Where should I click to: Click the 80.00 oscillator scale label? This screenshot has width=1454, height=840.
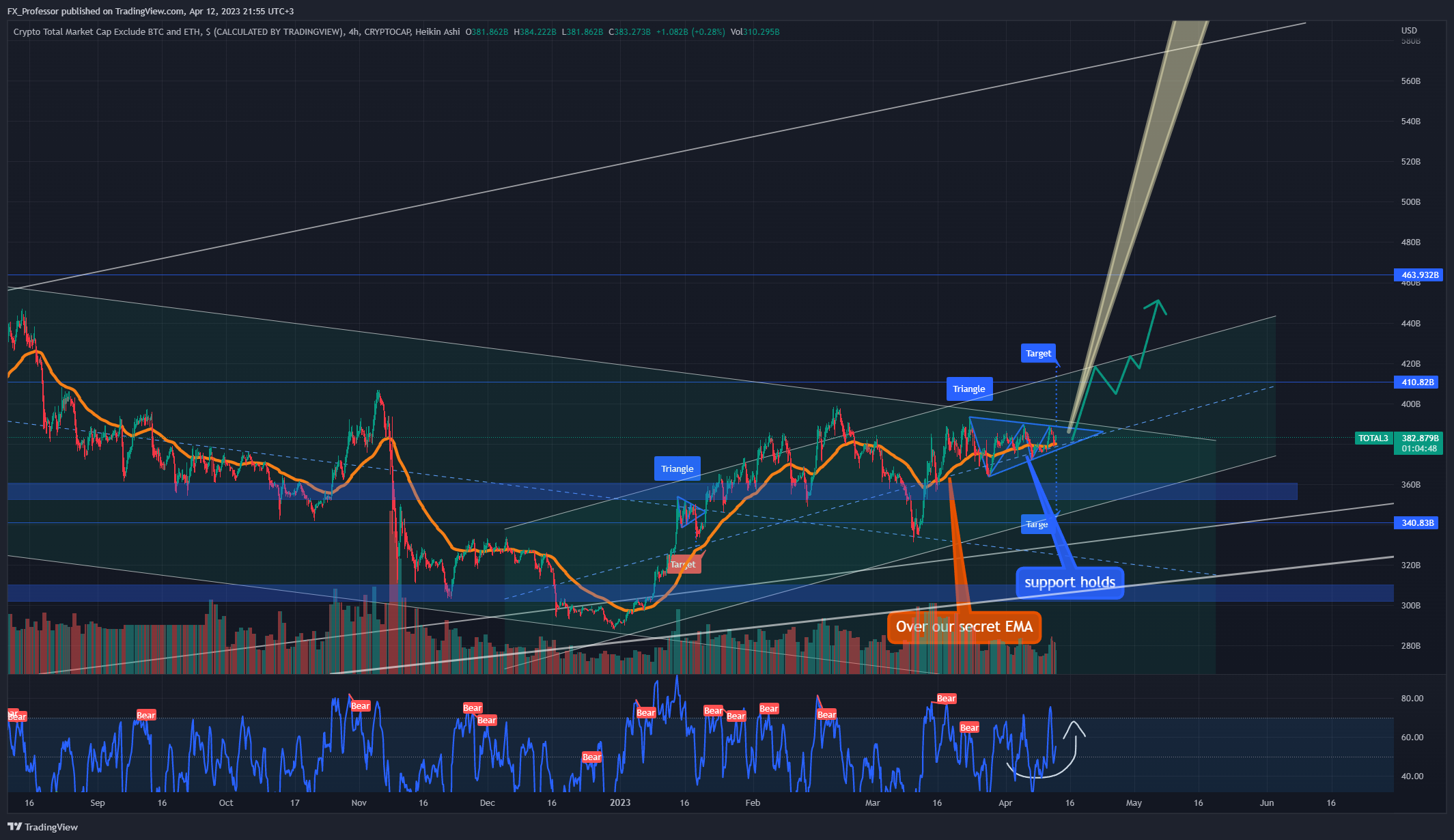[x=1412, y=699]
